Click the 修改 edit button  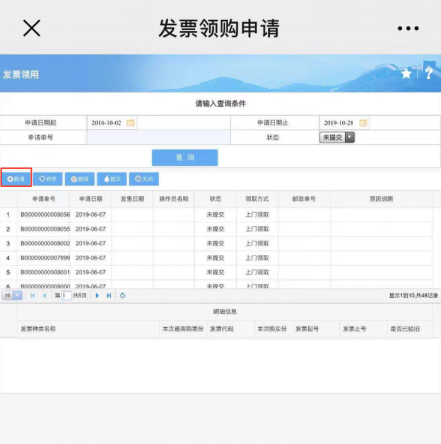[x=48, y=179]
